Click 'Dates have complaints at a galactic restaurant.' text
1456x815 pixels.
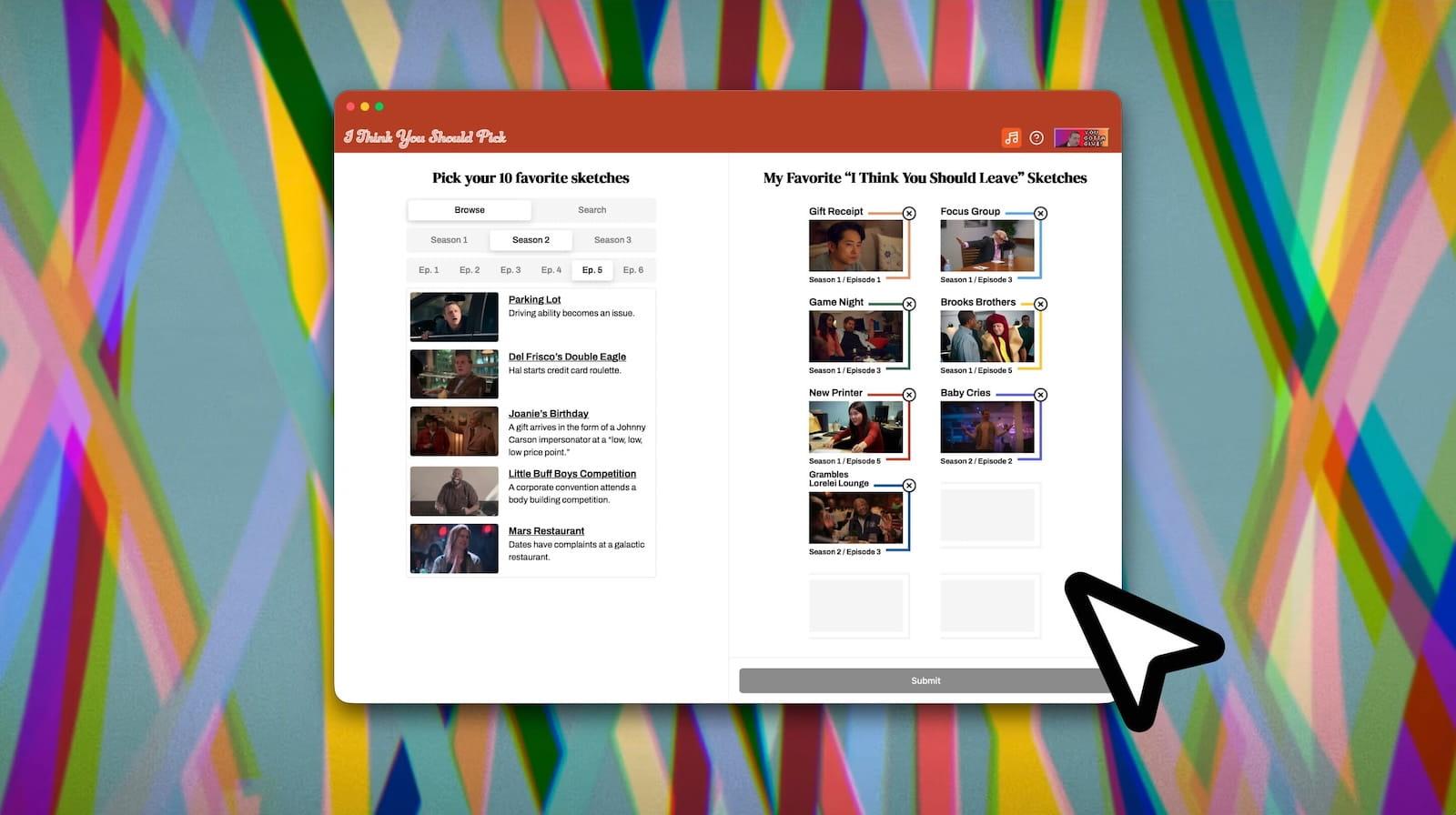click(576, 551)
